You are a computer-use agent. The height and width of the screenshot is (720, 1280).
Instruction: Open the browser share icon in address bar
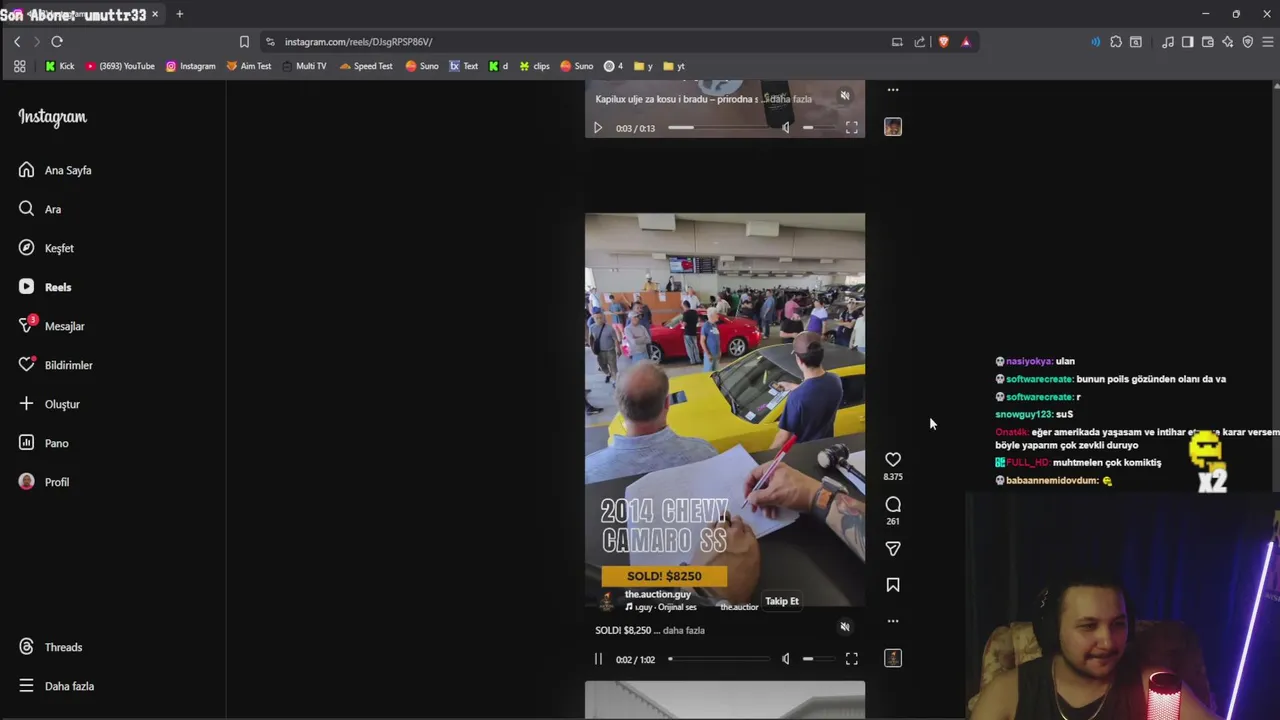pyautogui.click(x=920, y=42)
